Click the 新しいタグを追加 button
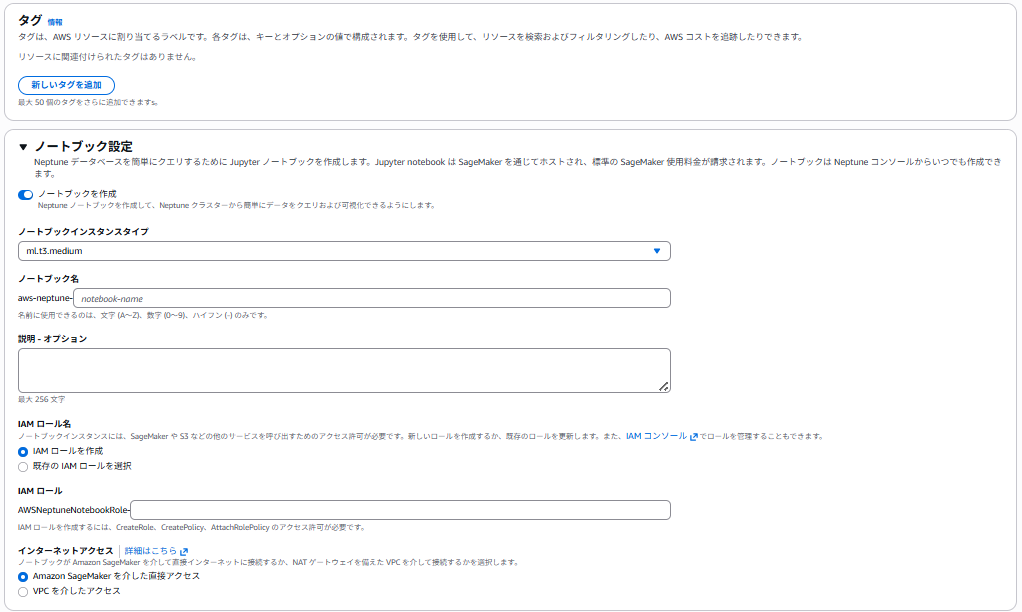This screenshot has height=612, width=1022. pyautogui.click(x=66, y=85)
